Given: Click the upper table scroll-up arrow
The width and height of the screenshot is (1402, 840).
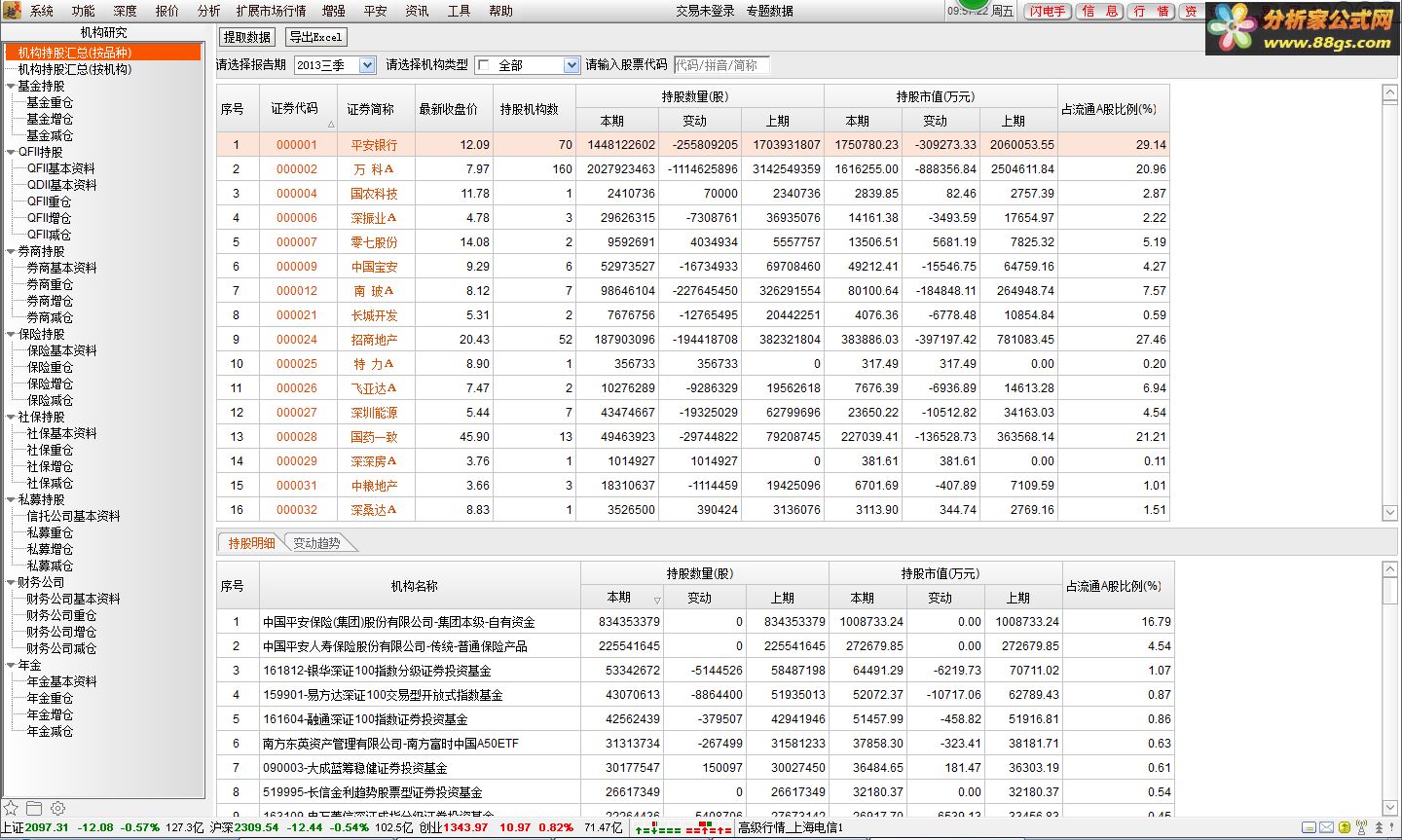Looking at the screenshot, I should coord(1389,92).
